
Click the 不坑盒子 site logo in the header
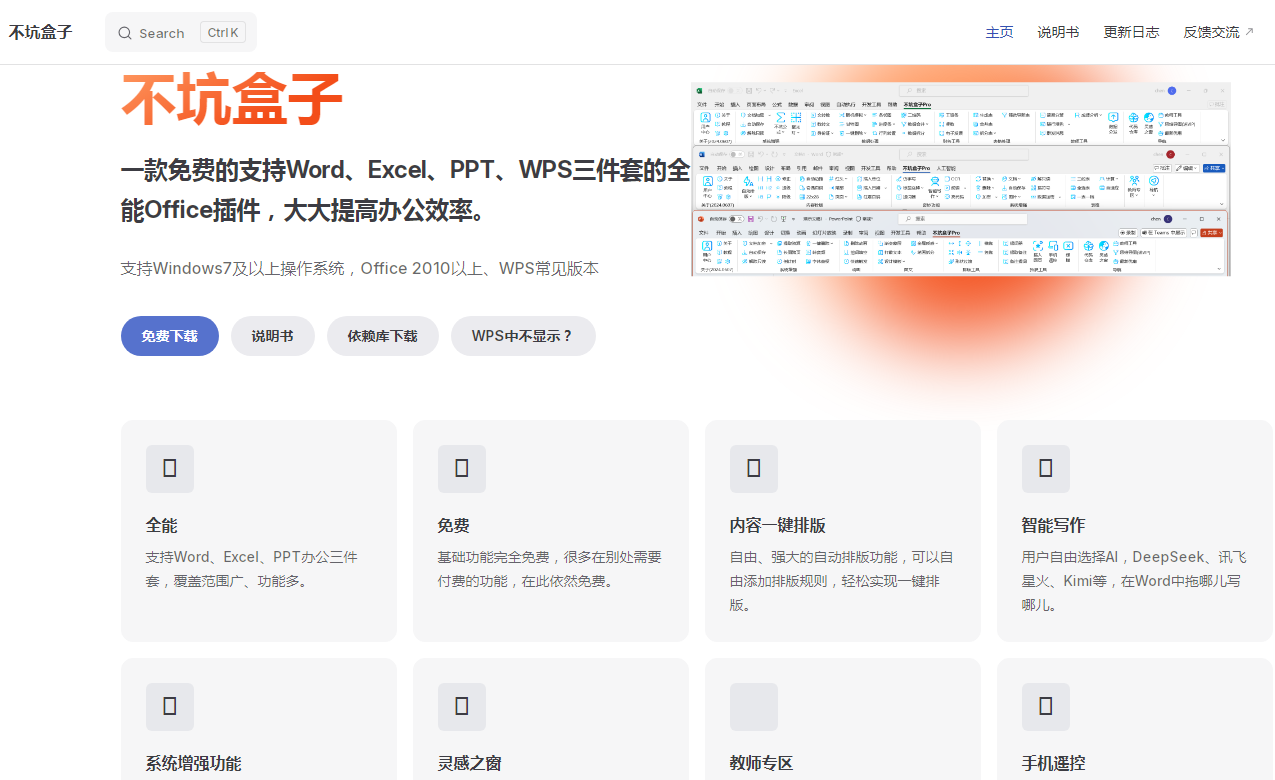pyautogui.click(x=41, y=32)
